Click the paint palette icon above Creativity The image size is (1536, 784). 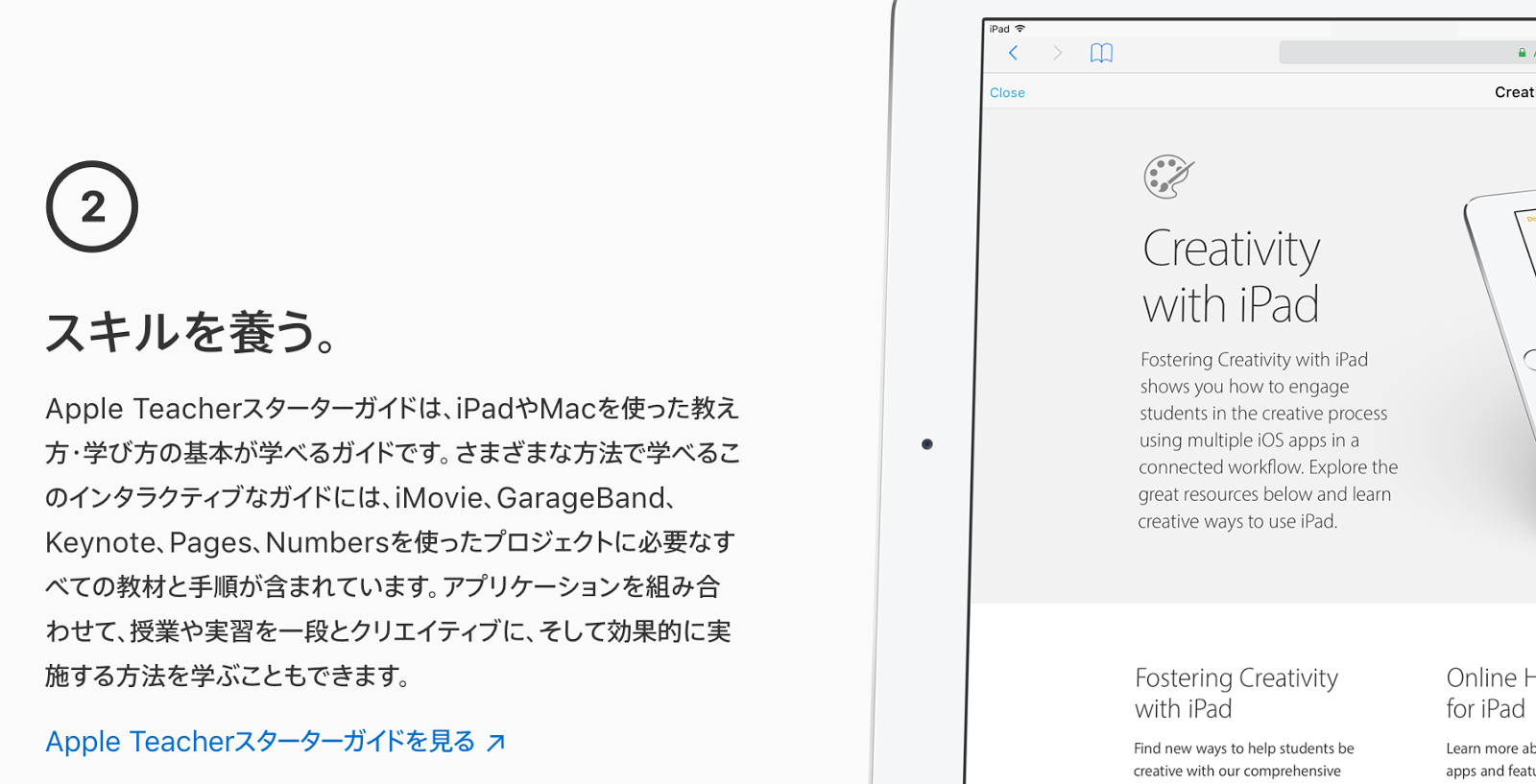click(x=1168, y=177)
